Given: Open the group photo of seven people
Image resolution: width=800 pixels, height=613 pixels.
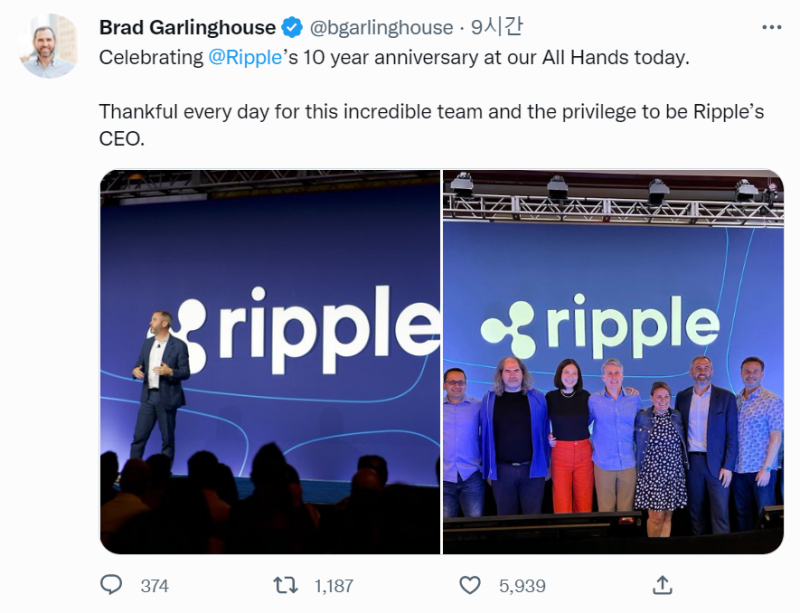Looking at the screenshot, I should [613, 361].
